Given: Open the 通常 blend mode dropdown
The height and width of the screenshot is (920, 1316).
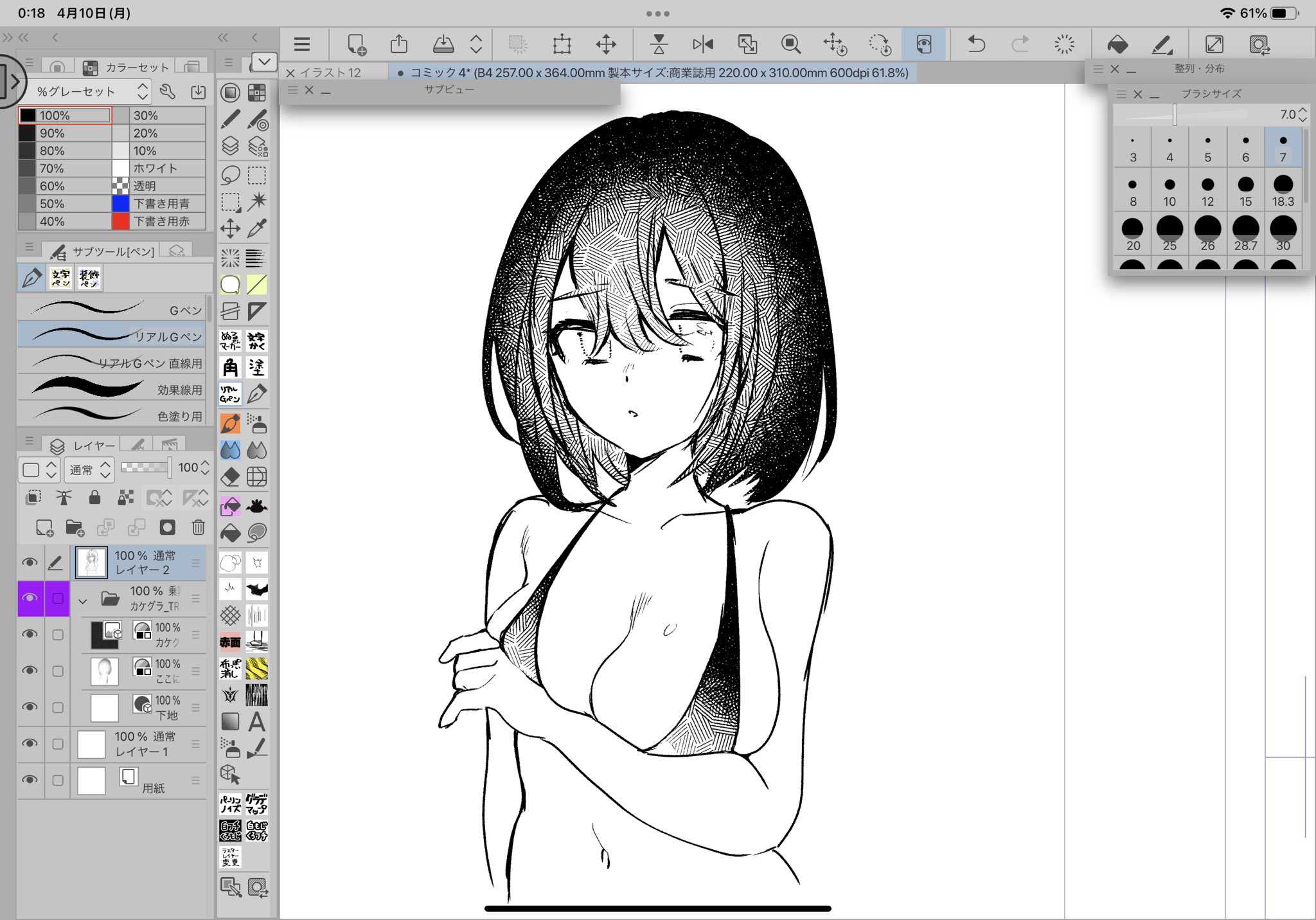Looking at the screenshot, I should click(x=90, y=470).
